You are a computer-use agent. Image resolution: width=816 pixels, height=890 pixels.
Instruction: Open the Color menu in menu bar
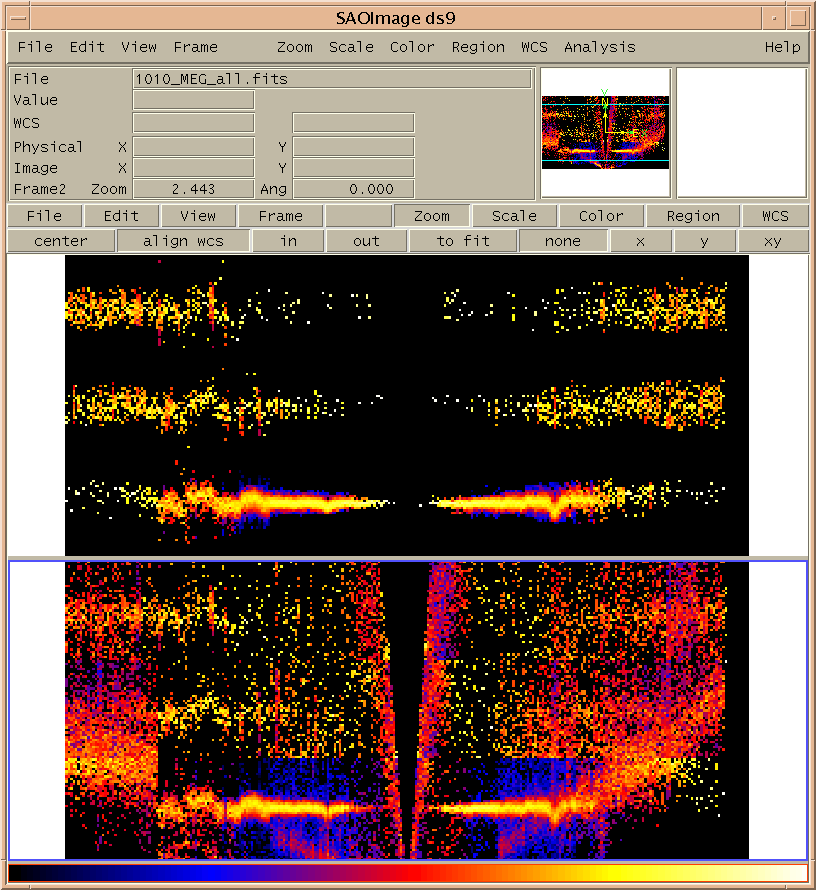point(412,47)
